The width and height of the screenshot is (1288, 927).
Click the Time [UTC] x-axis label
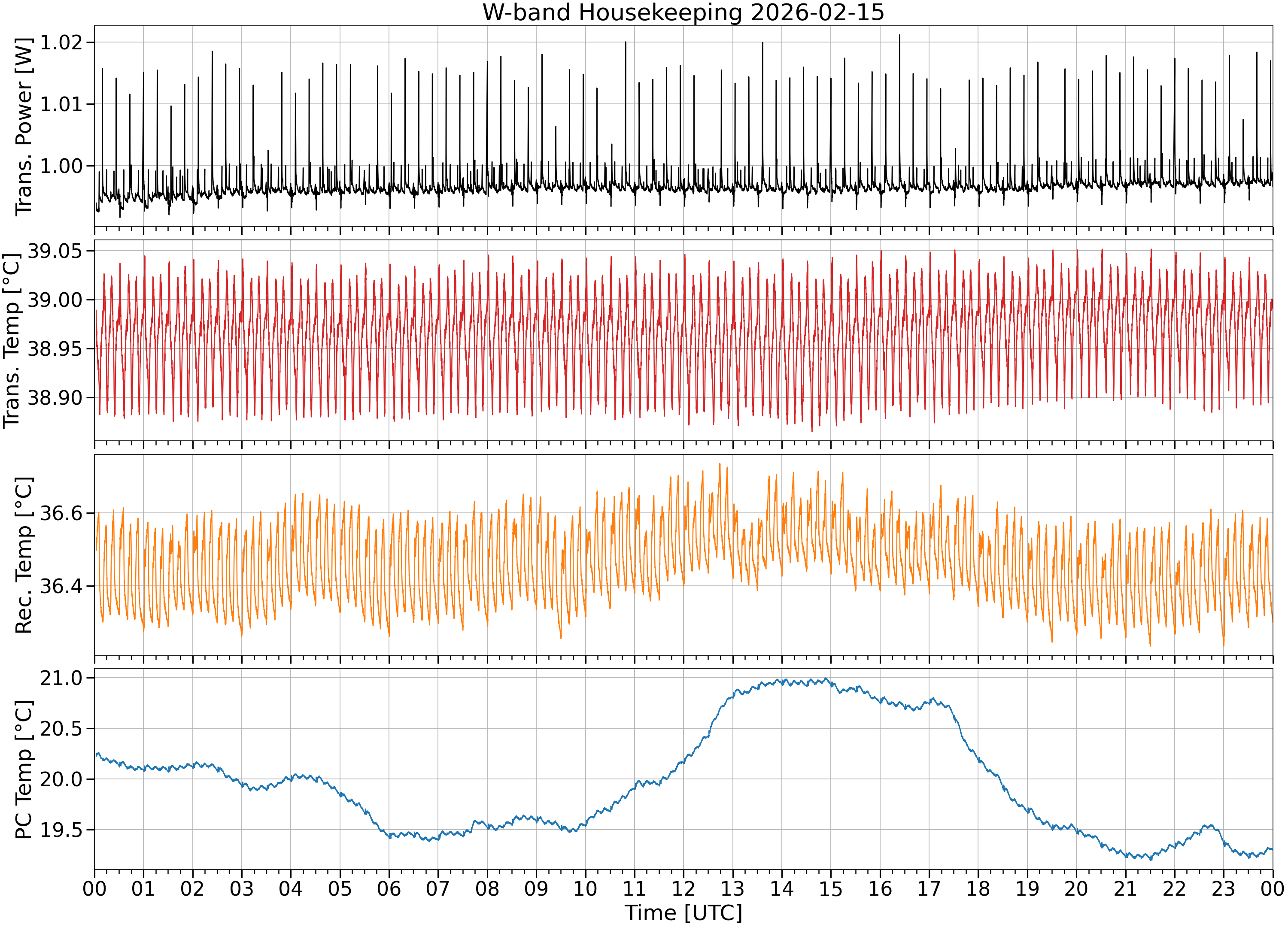[683, 913]
